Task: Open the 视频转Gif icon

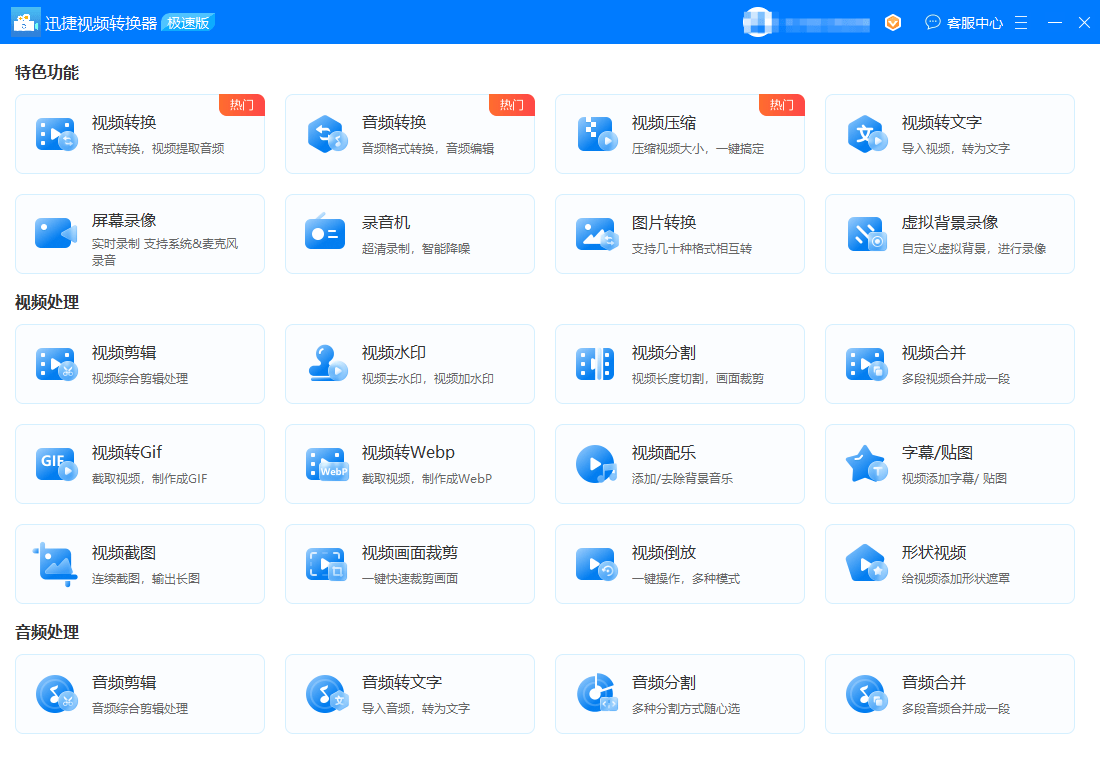Action: (x=56, y=464)
